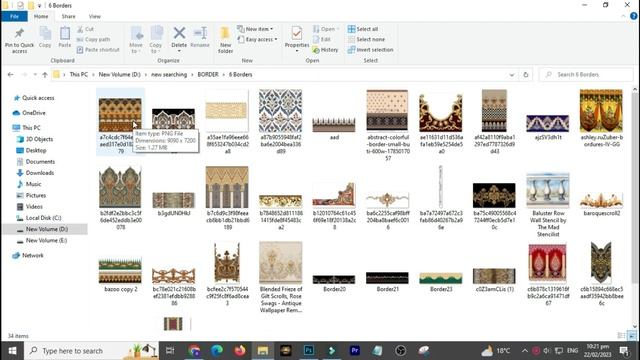Click Select all
Image resolution: width=640 pixels, height=360 pixels.
coord(362,29)
